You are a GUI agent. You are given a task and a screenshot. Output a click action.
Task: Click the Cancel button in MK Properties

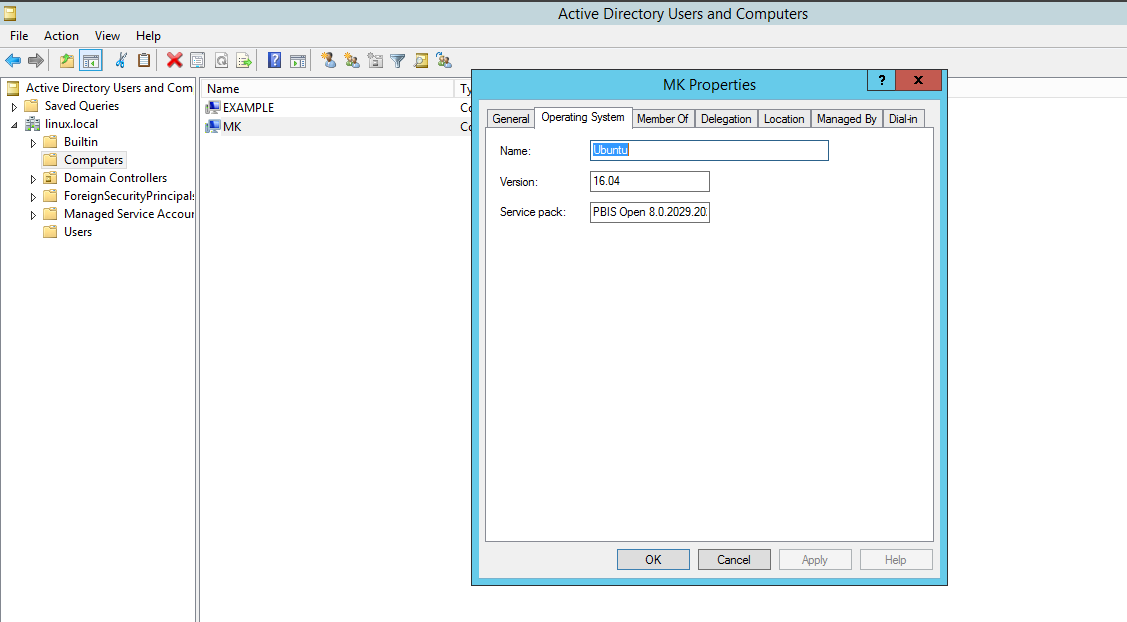(x=734, y=559)
